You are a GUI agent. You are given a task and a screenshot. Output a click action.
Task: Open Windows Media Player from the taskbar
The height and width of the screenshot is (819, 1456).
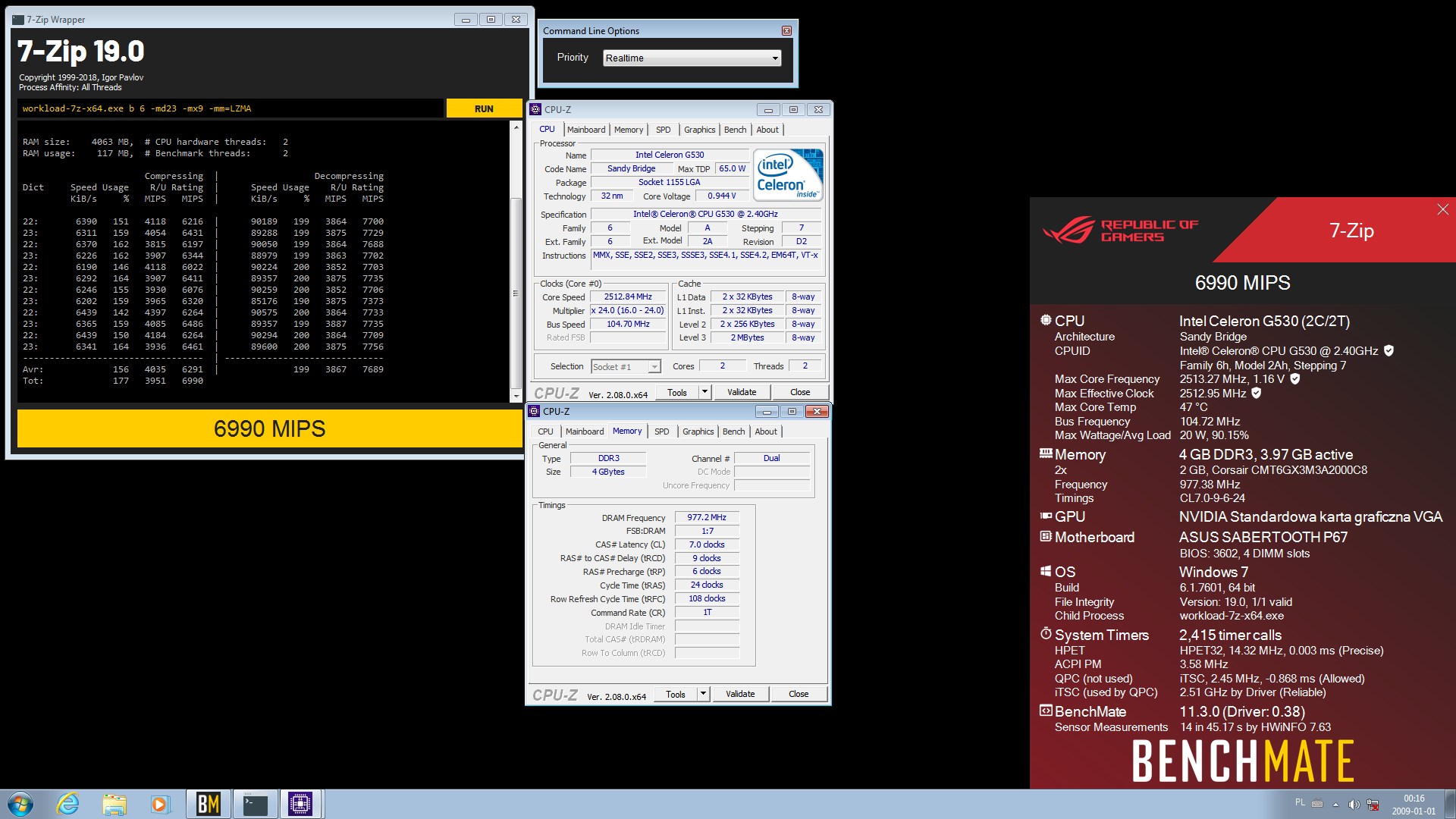(159, 804)
